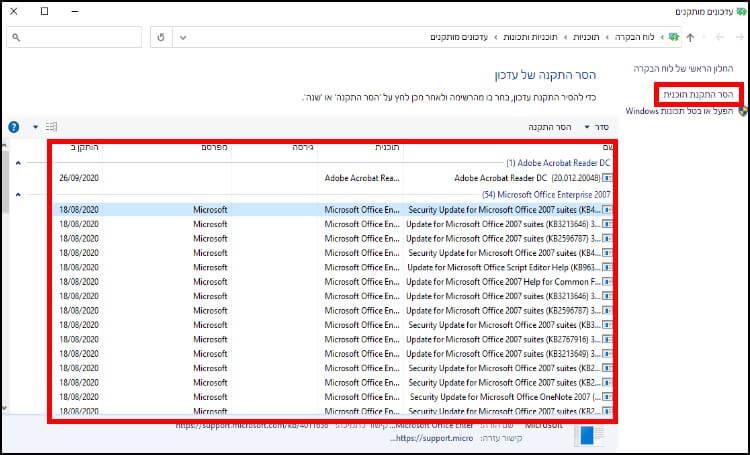Click the icon of the Adobe Acrobat Reader DC row

pos(607,178)
